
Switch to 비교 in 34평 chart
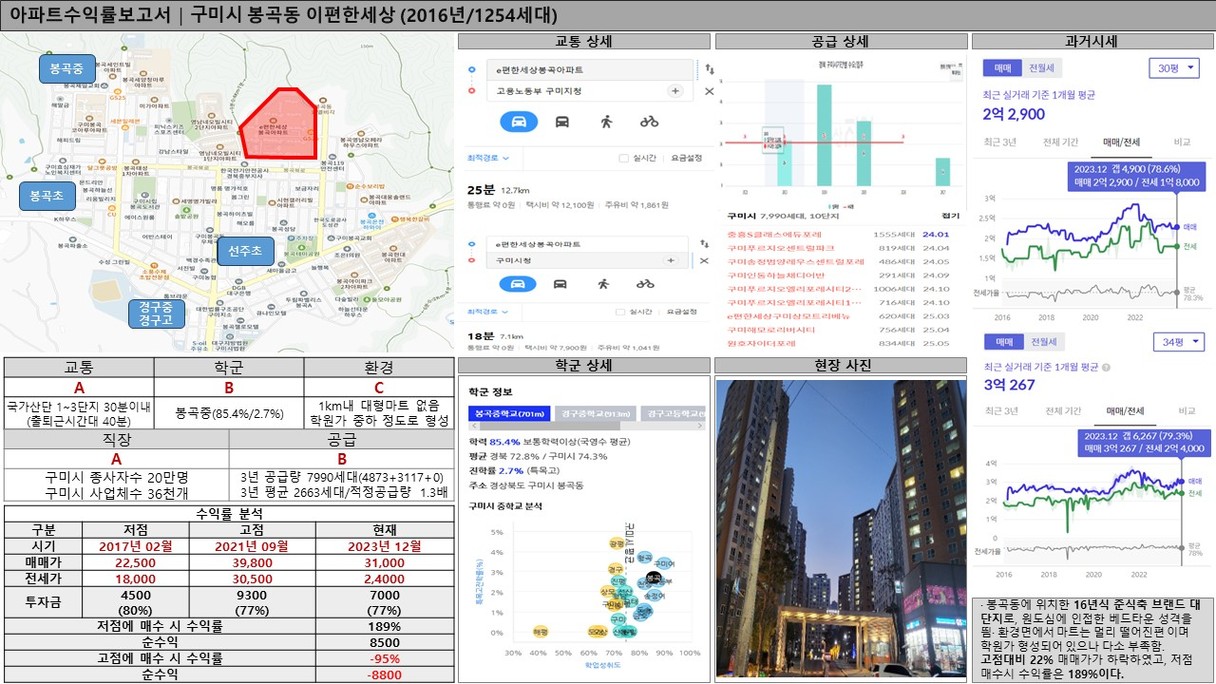(1186, 410)
